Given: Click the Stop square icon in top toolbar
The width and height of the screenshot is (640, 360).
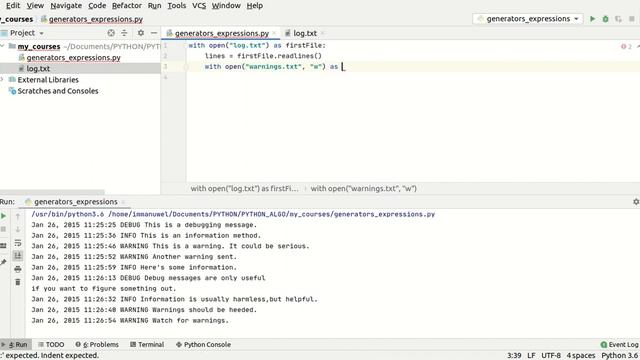Looking at the screenshot, I should [631, 19].
